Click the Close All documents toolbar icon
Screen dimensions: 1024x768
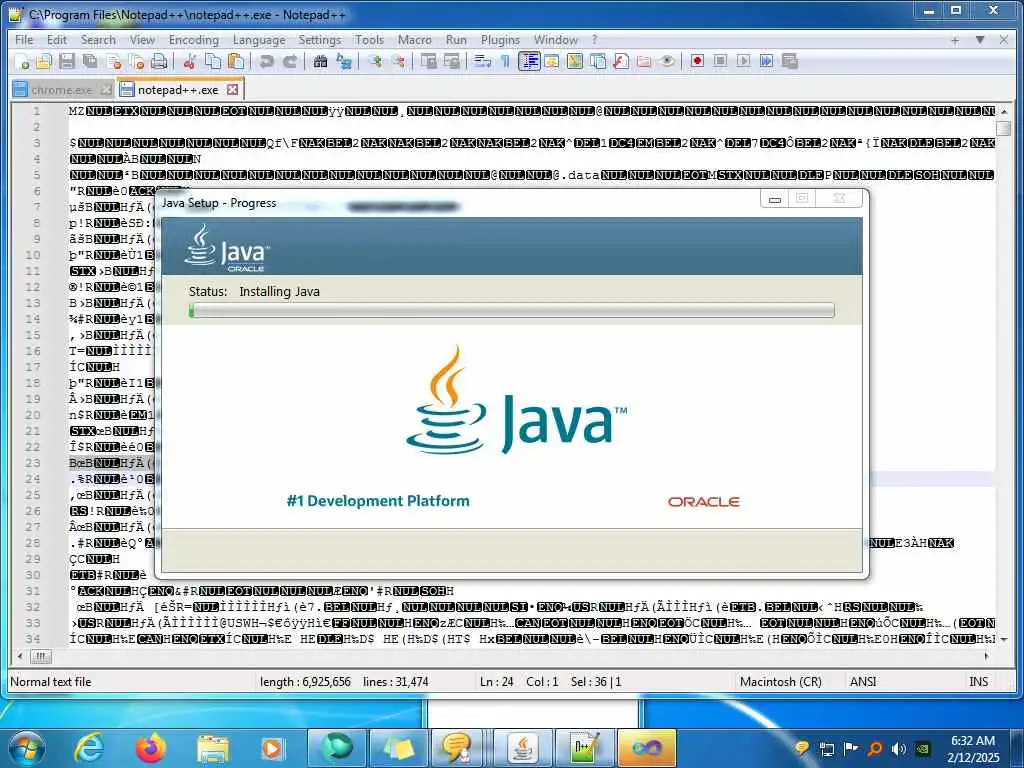(x=136, y=61)
